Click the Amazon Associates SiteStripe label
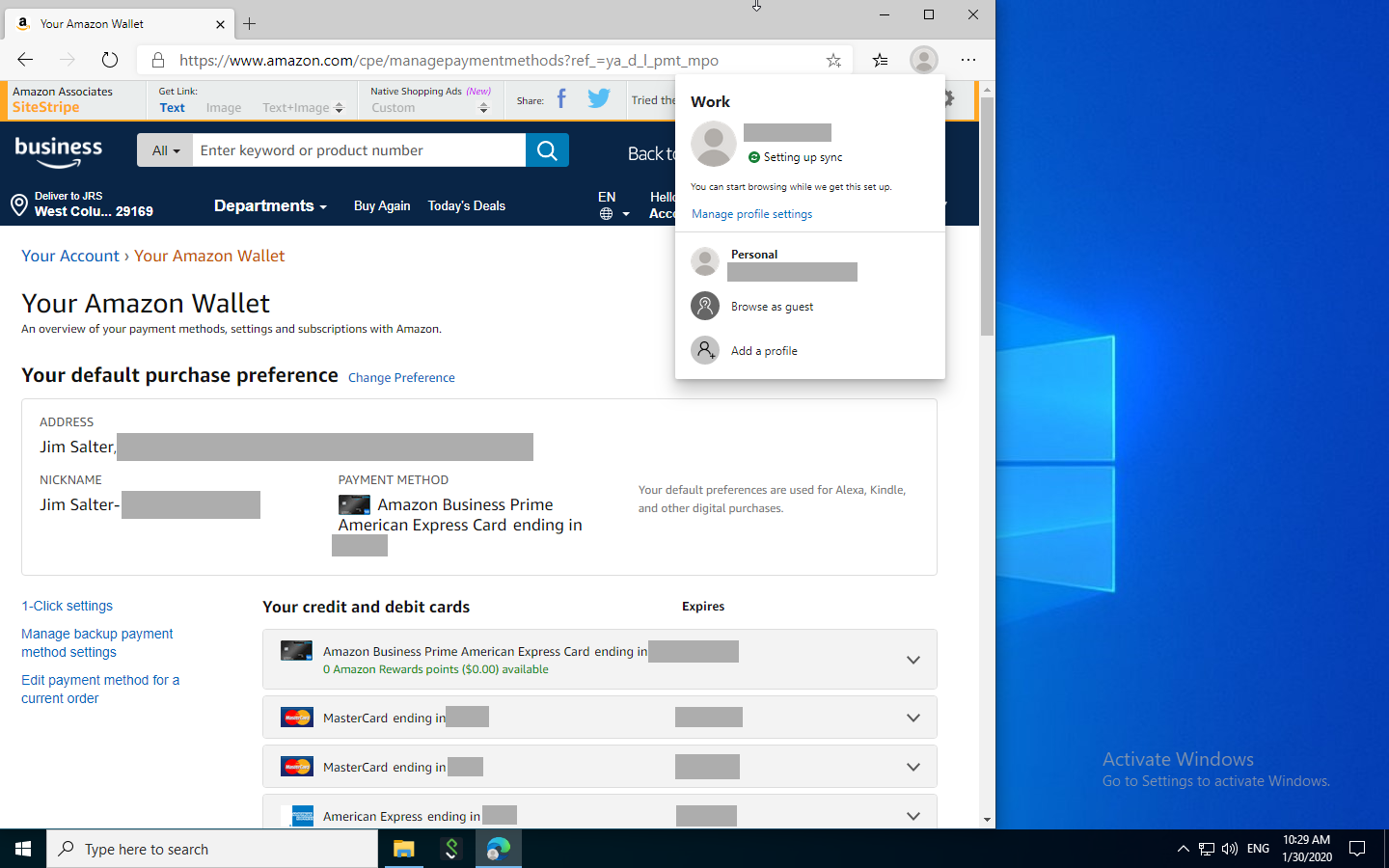This screenshot has height=868, width=1389. pos(63,99)
